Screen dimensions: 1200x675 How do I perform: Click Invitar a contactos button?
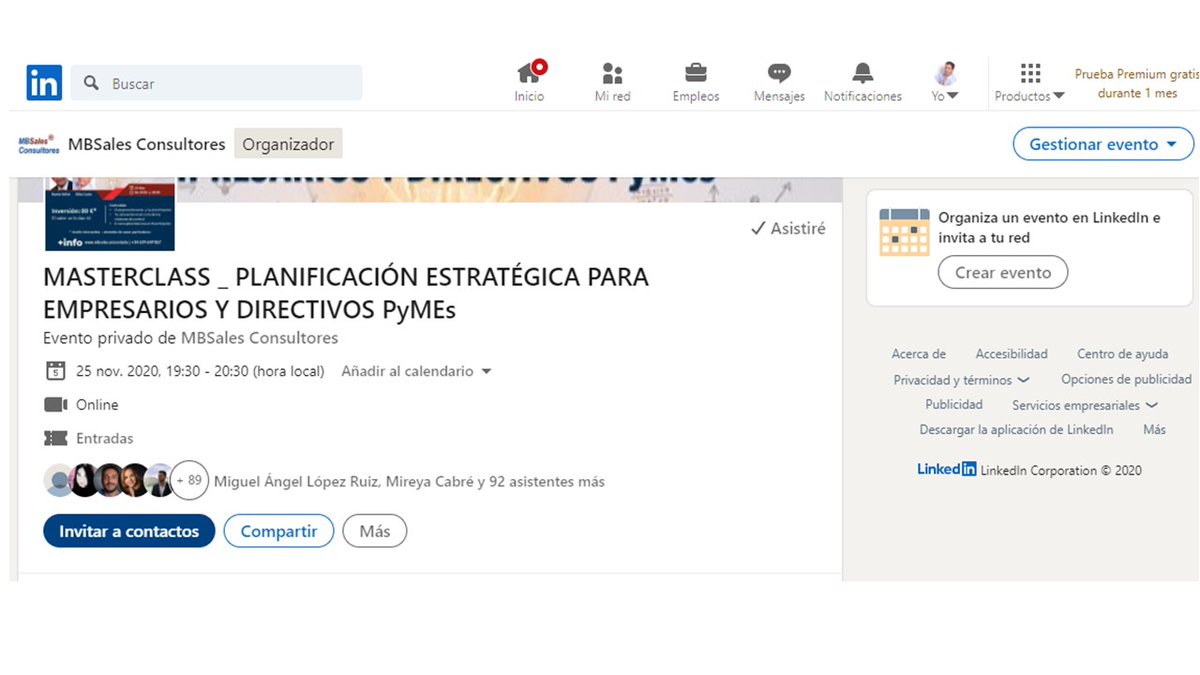click(x=129, y=531)
